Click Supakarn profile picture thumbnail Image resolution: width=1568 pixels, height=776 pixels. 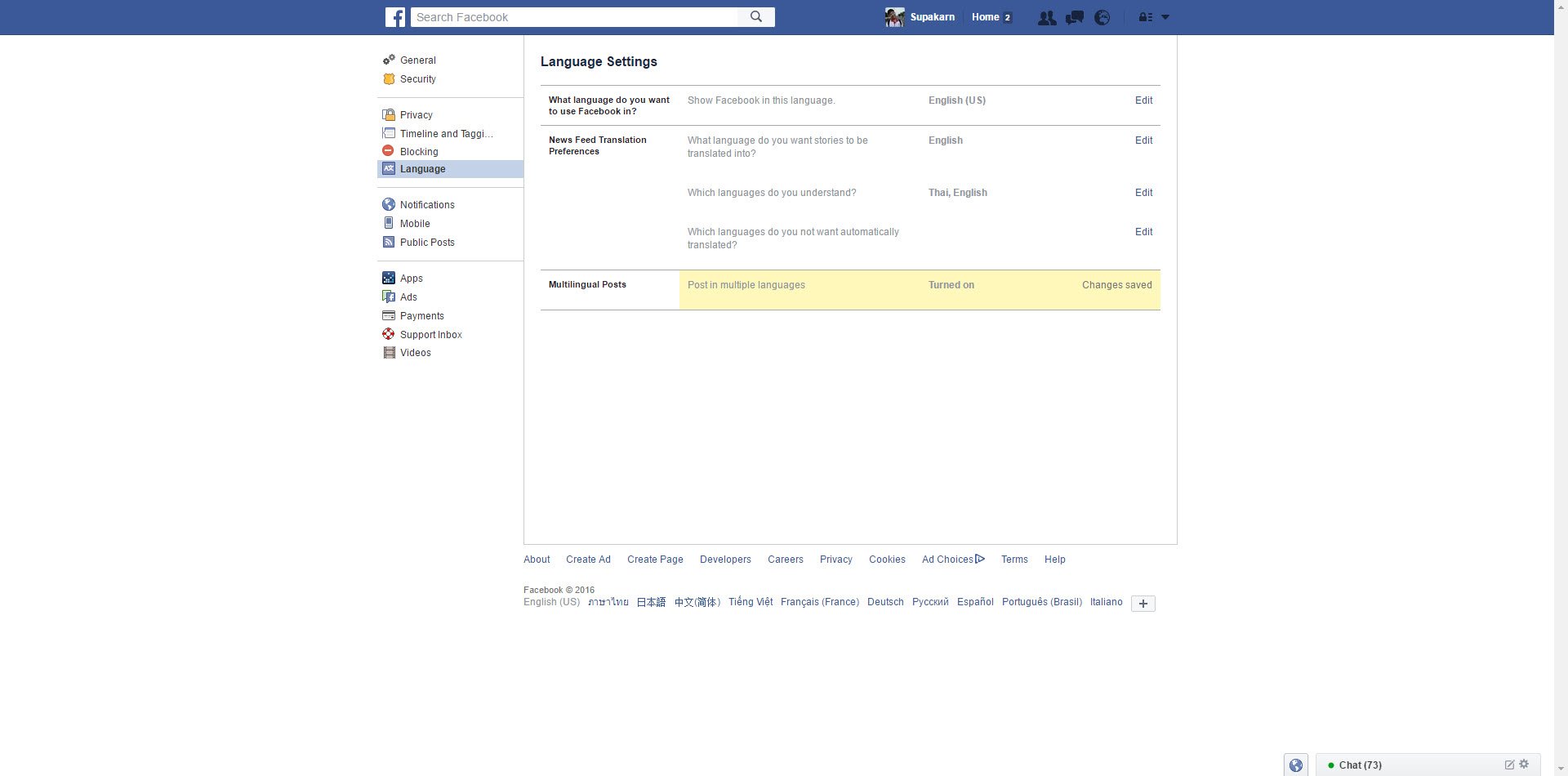[895, 17]
